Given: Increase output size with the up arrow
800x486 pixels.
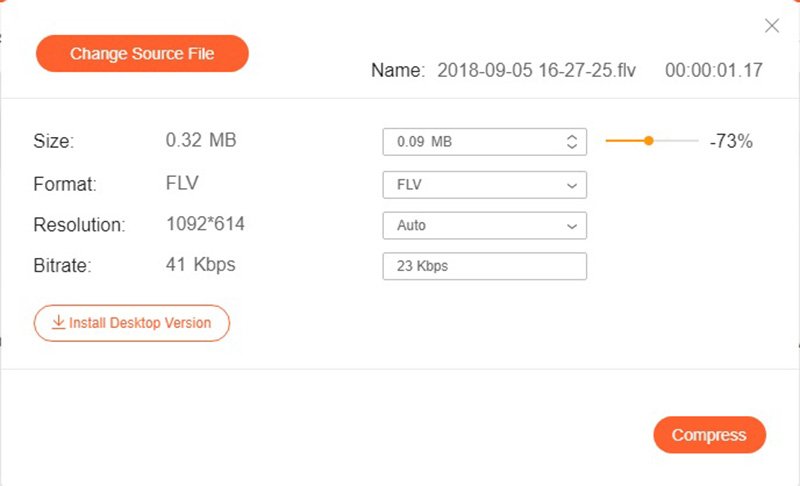Looking at the screenshot, I should [x=572, y=137].
